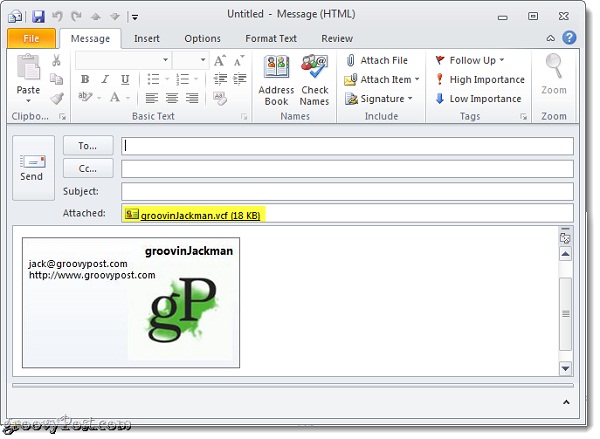Open Signature dropdown

tap(378, 99)
